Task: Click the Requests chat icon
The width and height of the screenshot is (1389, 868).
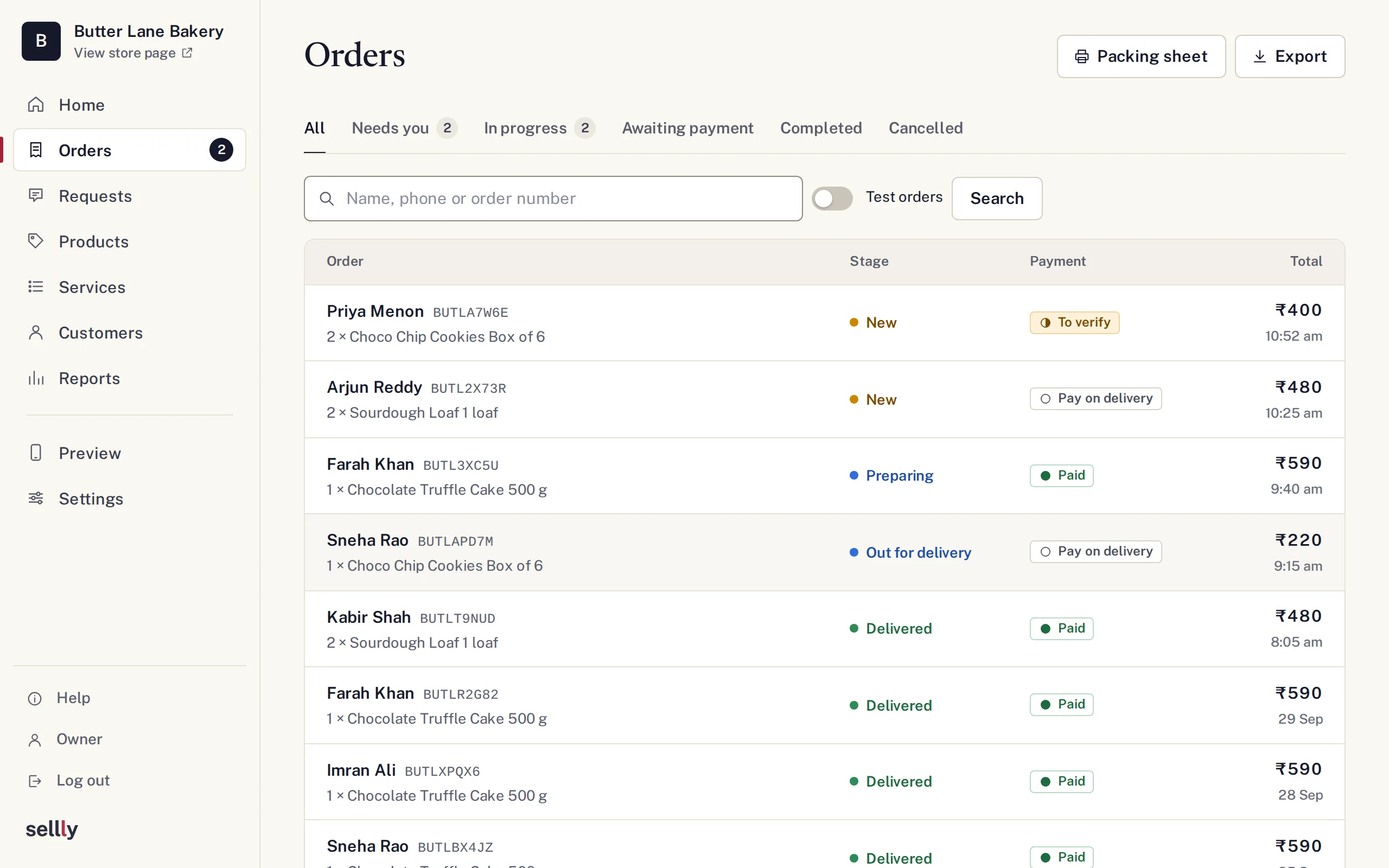Action: [36, 196]
